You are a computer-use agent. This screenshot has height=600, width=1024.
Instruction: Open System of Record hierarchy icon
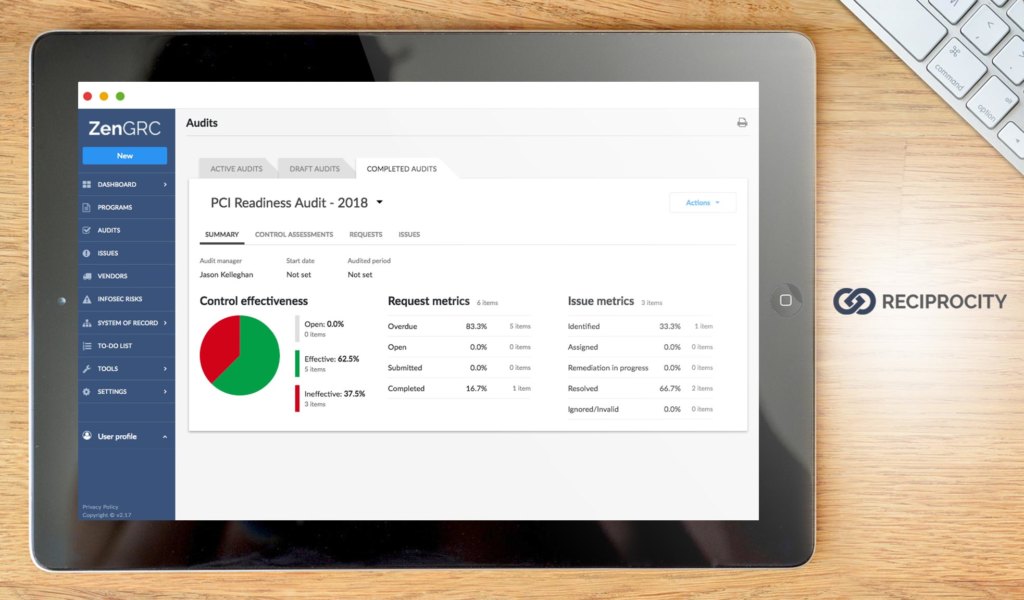tap(86, 322)
